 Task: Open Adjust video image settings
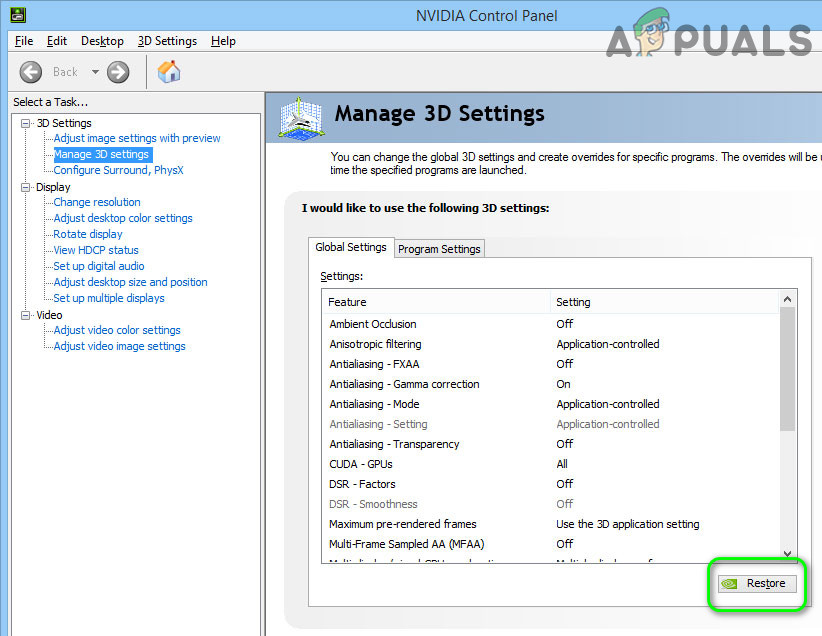120,346
